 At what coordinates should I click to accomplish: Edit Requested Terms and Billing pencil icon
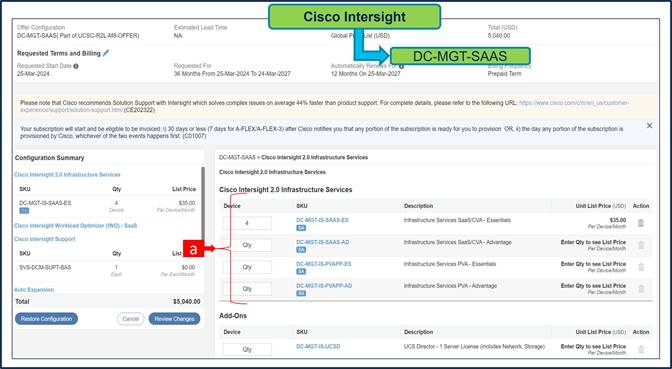click(x=106, y=53)
